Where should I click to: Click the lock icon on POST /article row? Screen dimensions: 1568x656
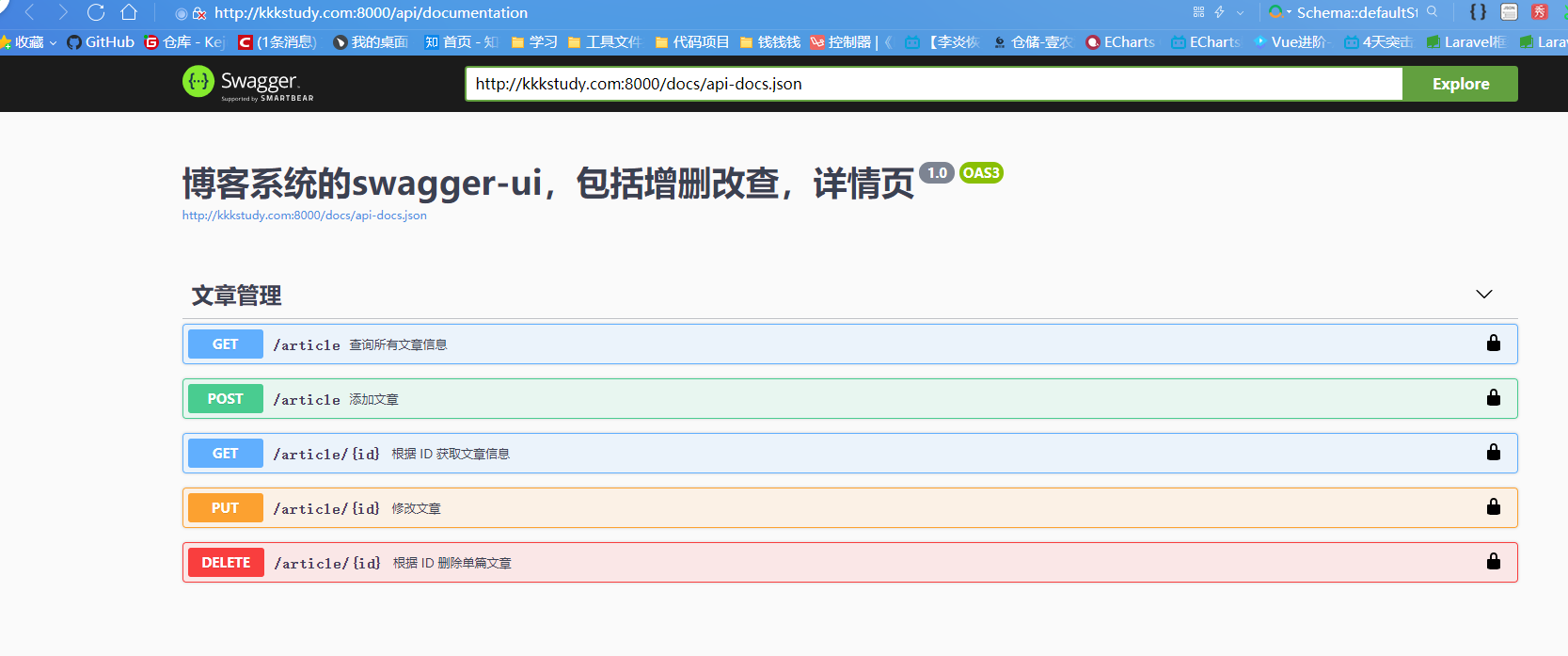[1494, 397]
